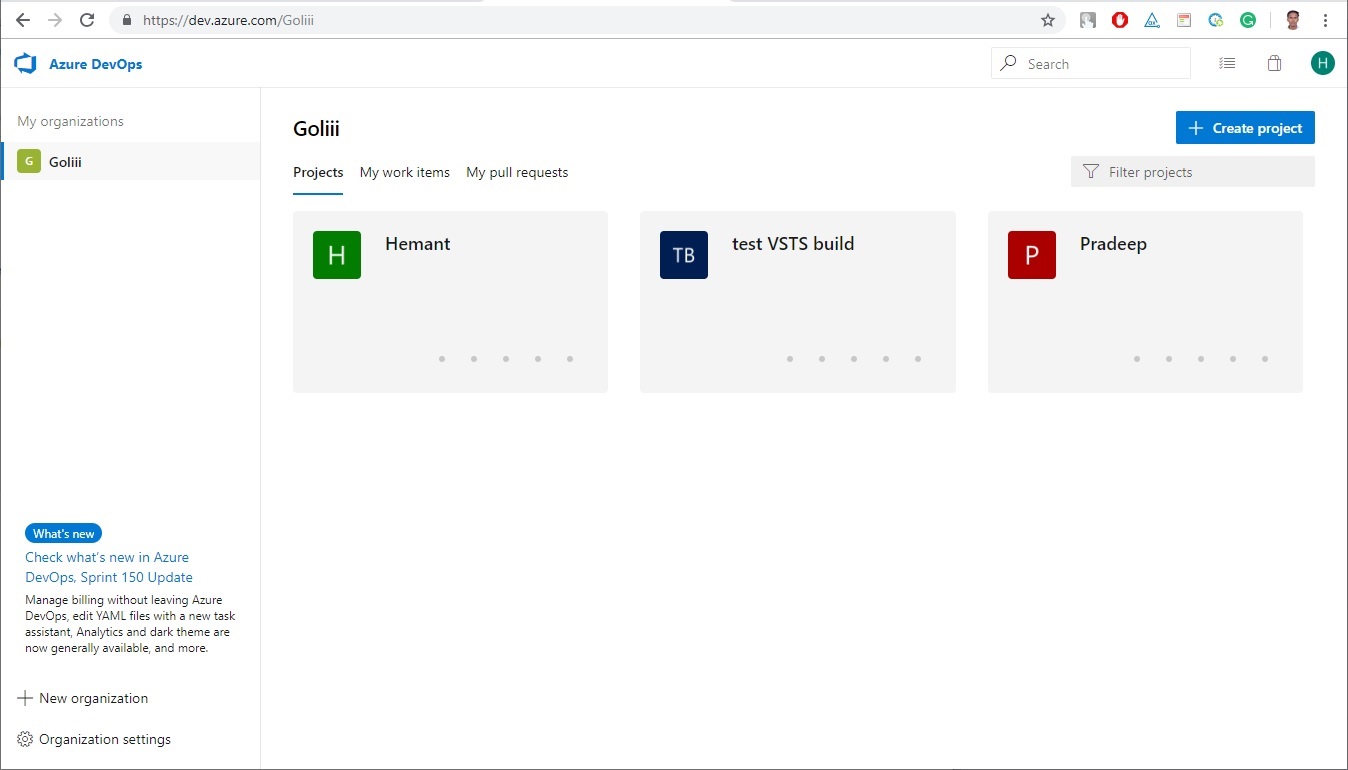Open the user account avatar H in header

click(1323, 63)
